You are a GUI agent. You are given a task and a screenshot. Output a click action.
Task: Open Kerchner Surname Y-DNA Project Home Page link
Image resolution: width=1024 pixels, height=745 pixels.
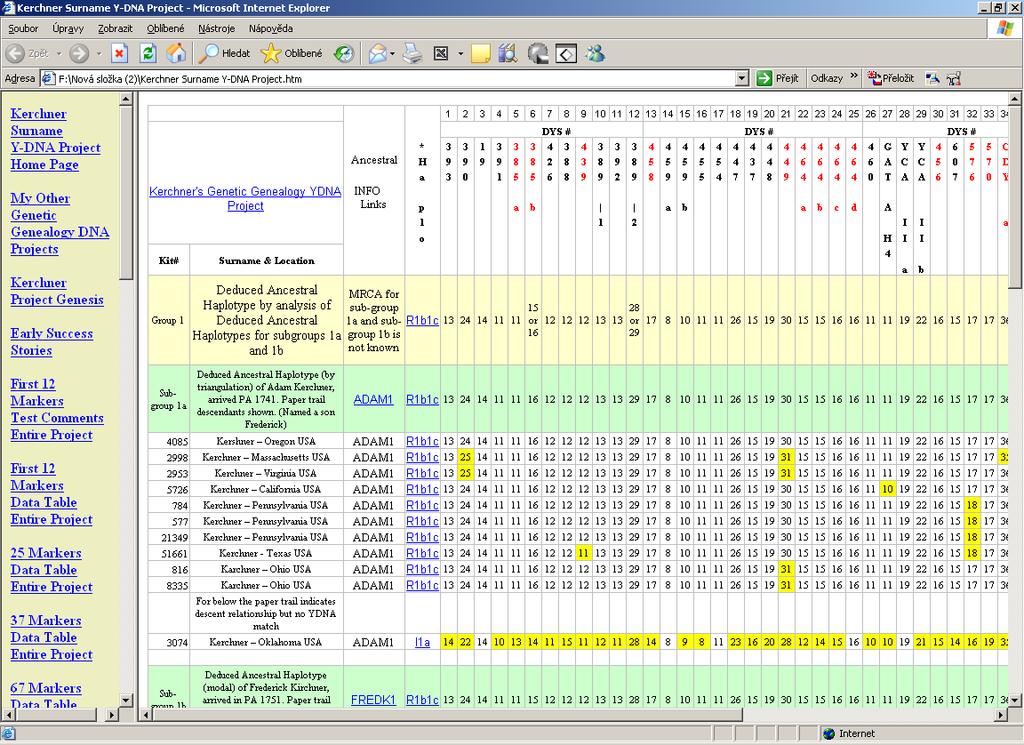click(56, 139)
